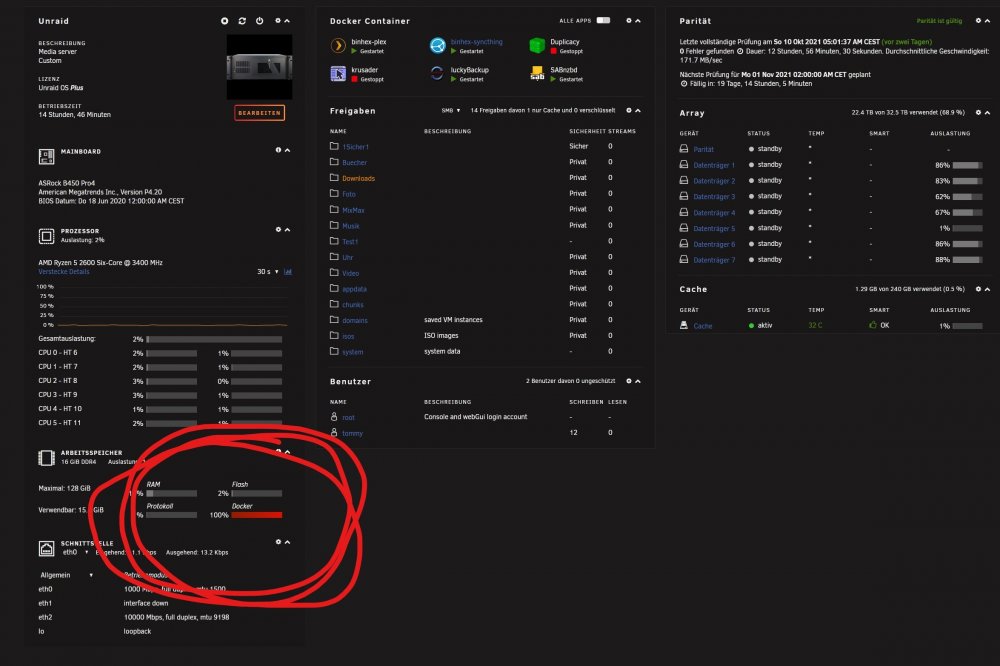Open the appdata share link
Viewport: 1000px width, 666px height.
[x=354, y=289]
